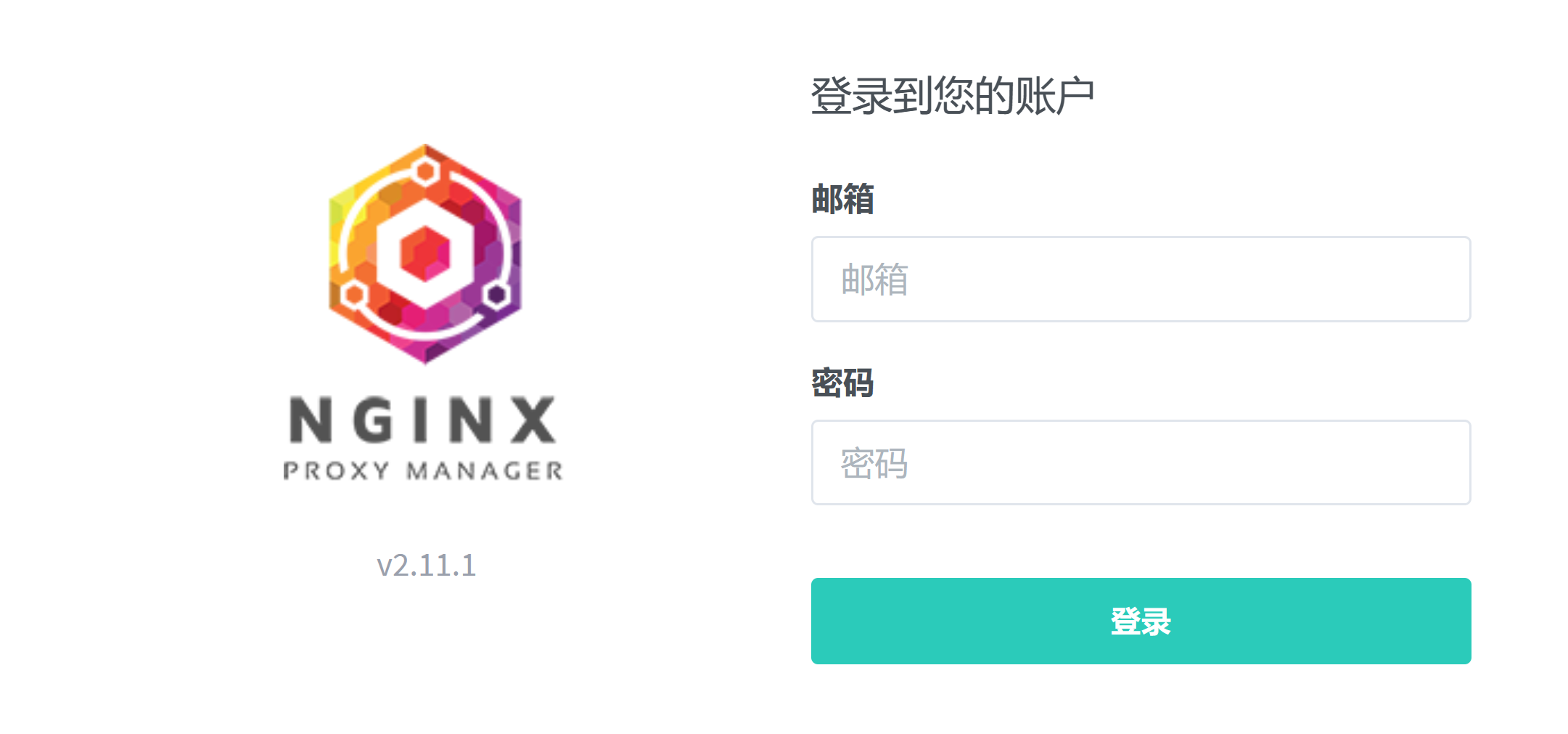Click the v2.11.1 version link
This screenshot has width=1568, height=734.
(426, 565)
